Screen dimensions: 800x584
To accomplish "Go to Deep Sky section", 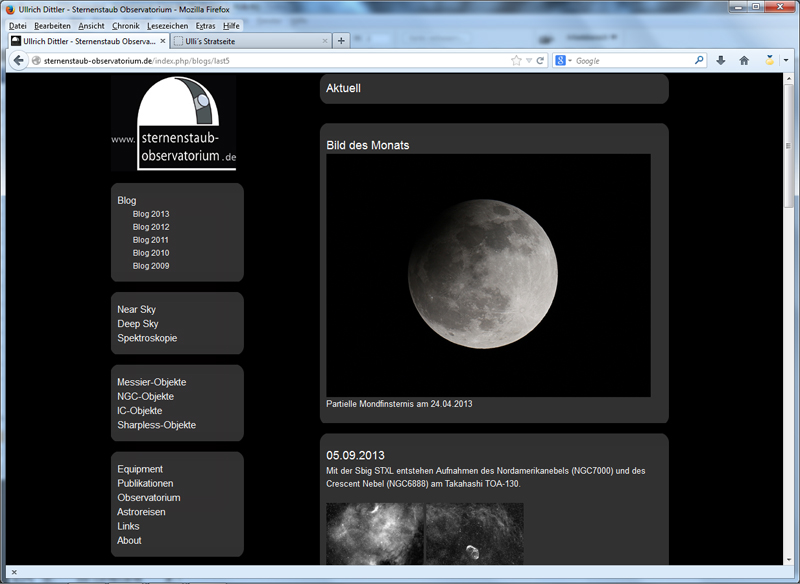I will point(138,323).
